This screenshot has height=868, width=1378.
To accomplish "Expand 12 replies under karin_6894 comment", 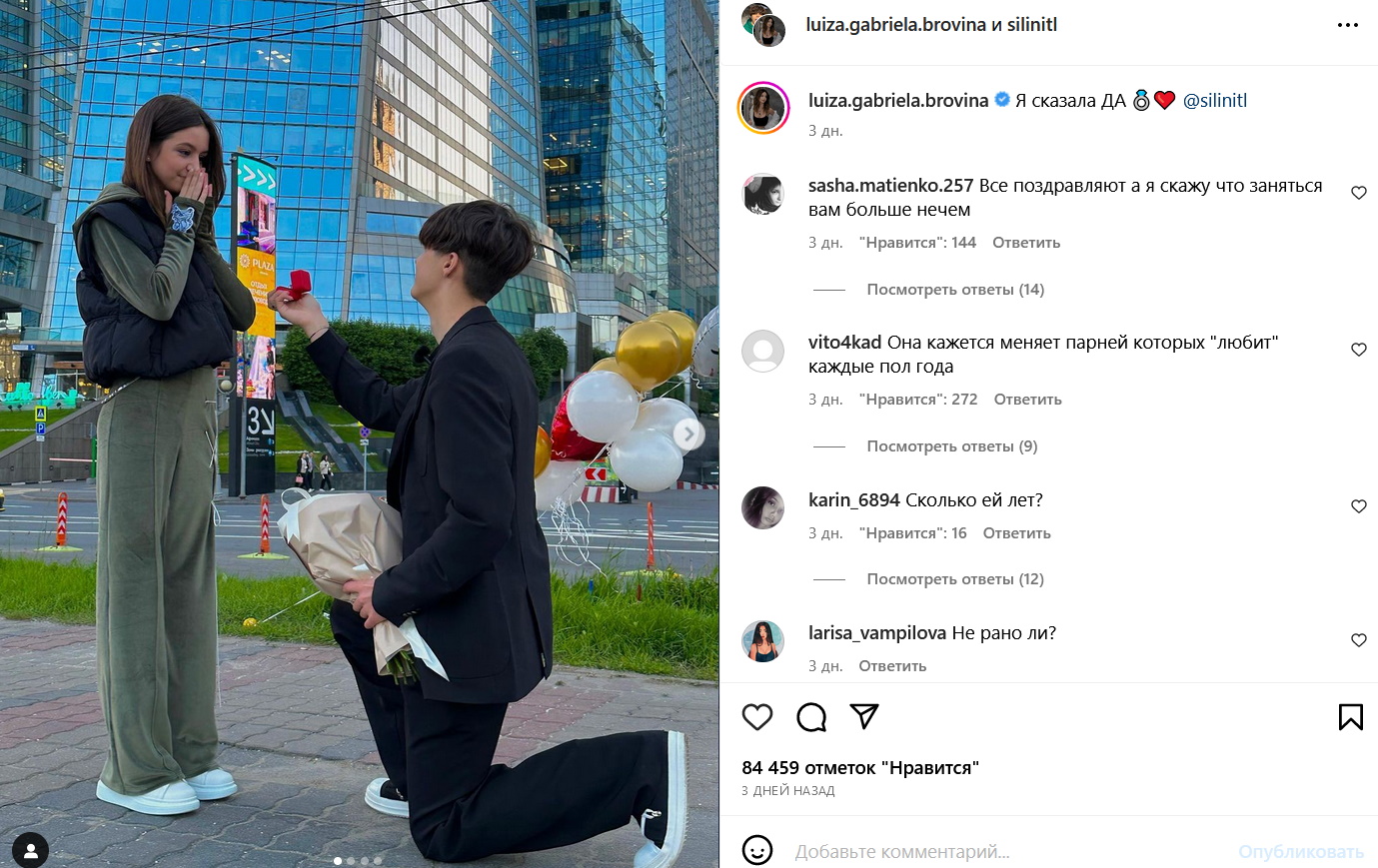I will [x=955, y=579].
